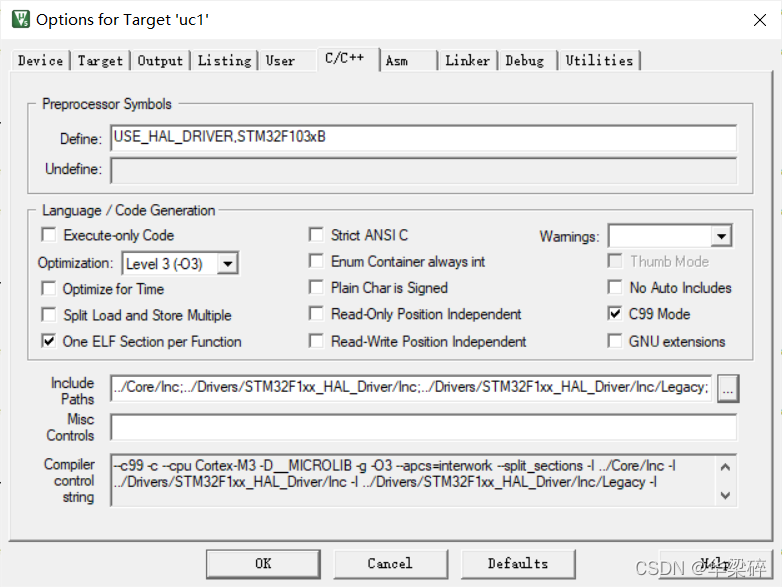
Task: Open the Linker tab
Action: click(x=467, y=61)
